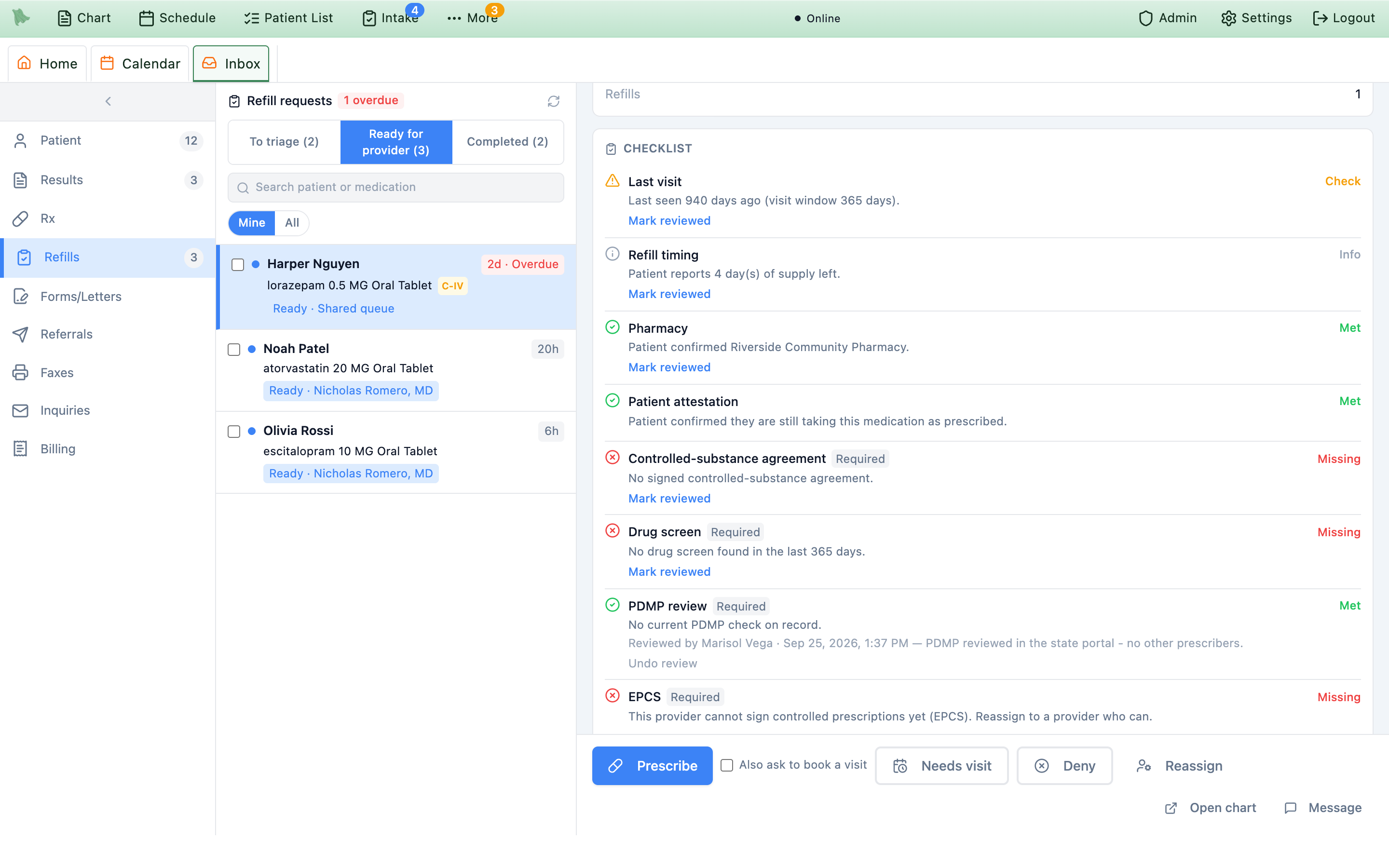Open Intake with 4 notifications
The image size is (1389, 868).
pos(391,18)
